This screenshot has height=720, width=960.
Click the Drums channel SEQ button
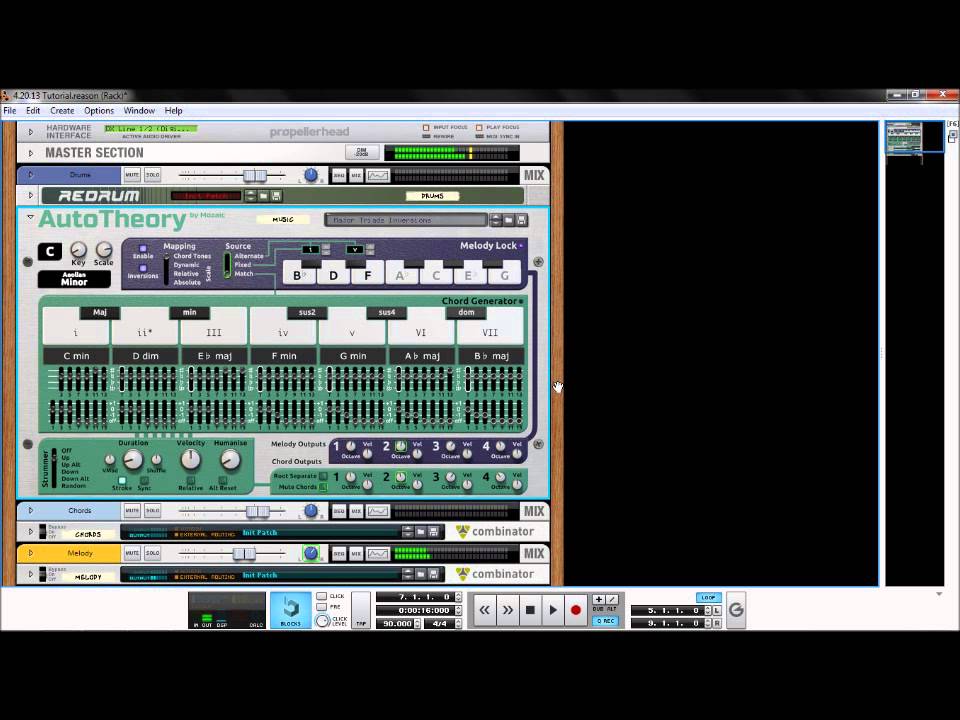coord(339,176)
